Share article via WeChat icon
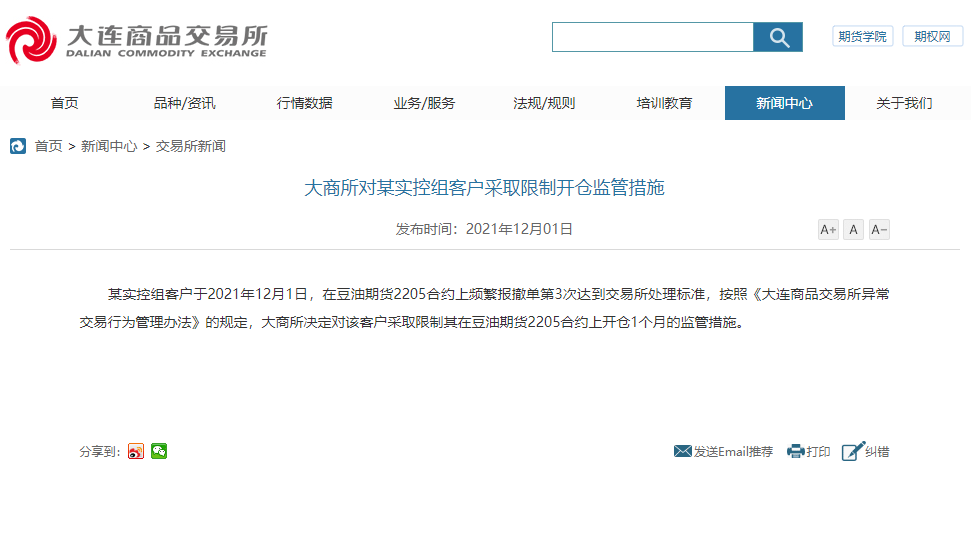Viewport: 971px width, 551px height. [x=159, y=451]
